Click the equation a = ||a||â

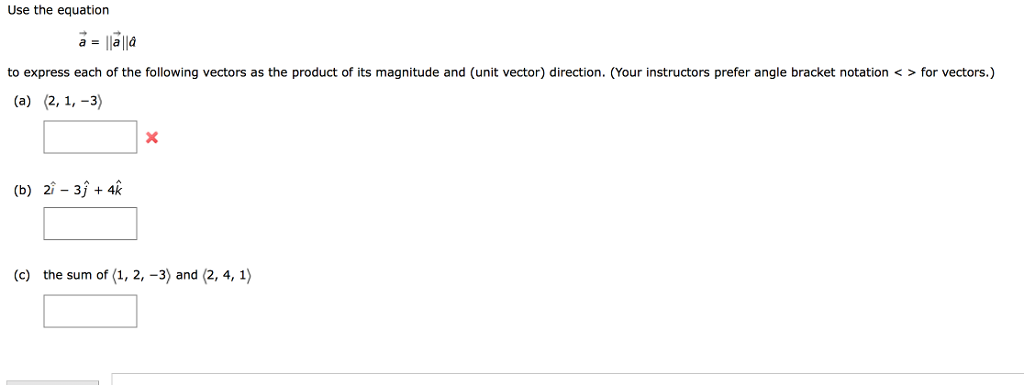tap(107, 41)
